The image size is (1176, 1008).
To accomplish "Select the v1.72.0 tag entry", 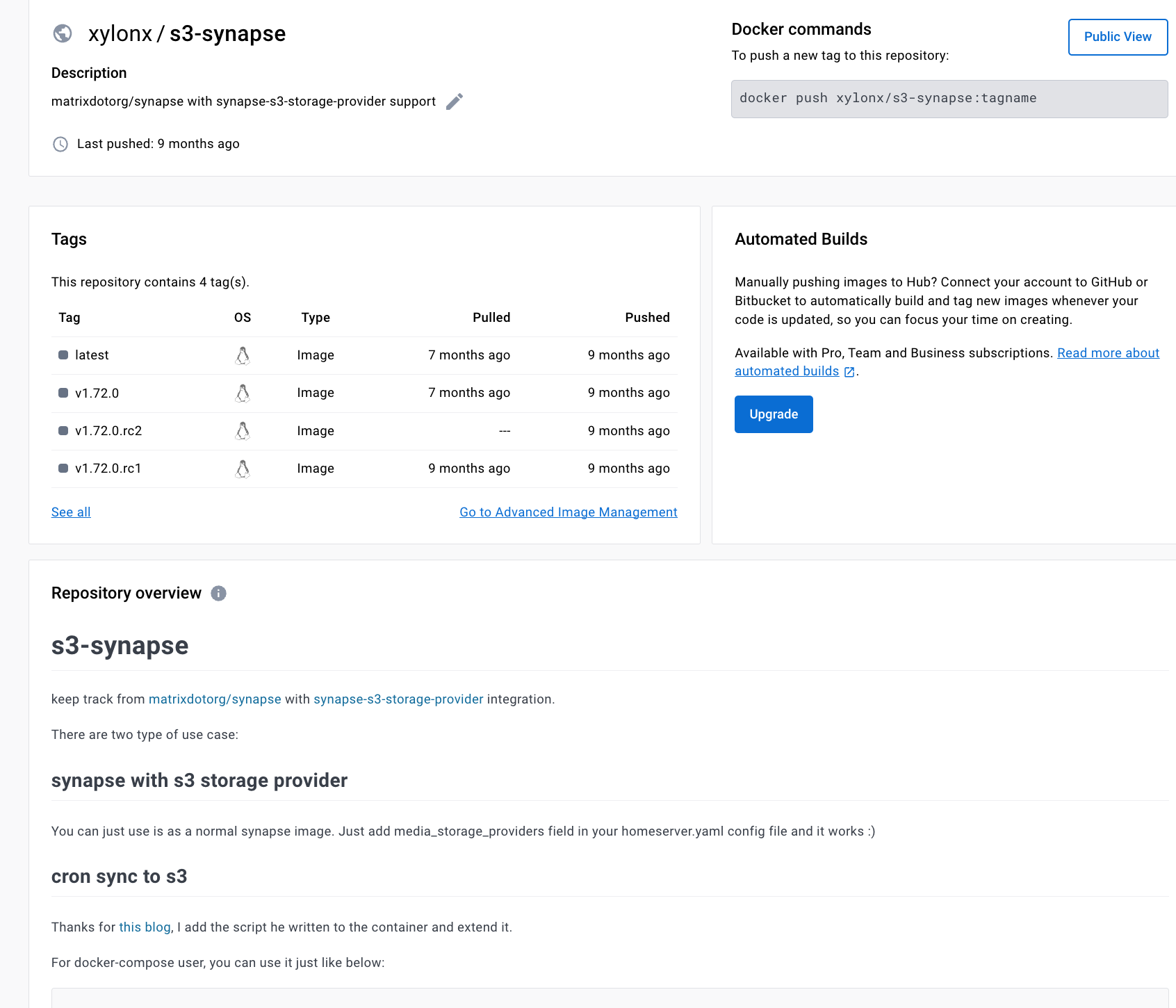I will click(x=97, y=393).
